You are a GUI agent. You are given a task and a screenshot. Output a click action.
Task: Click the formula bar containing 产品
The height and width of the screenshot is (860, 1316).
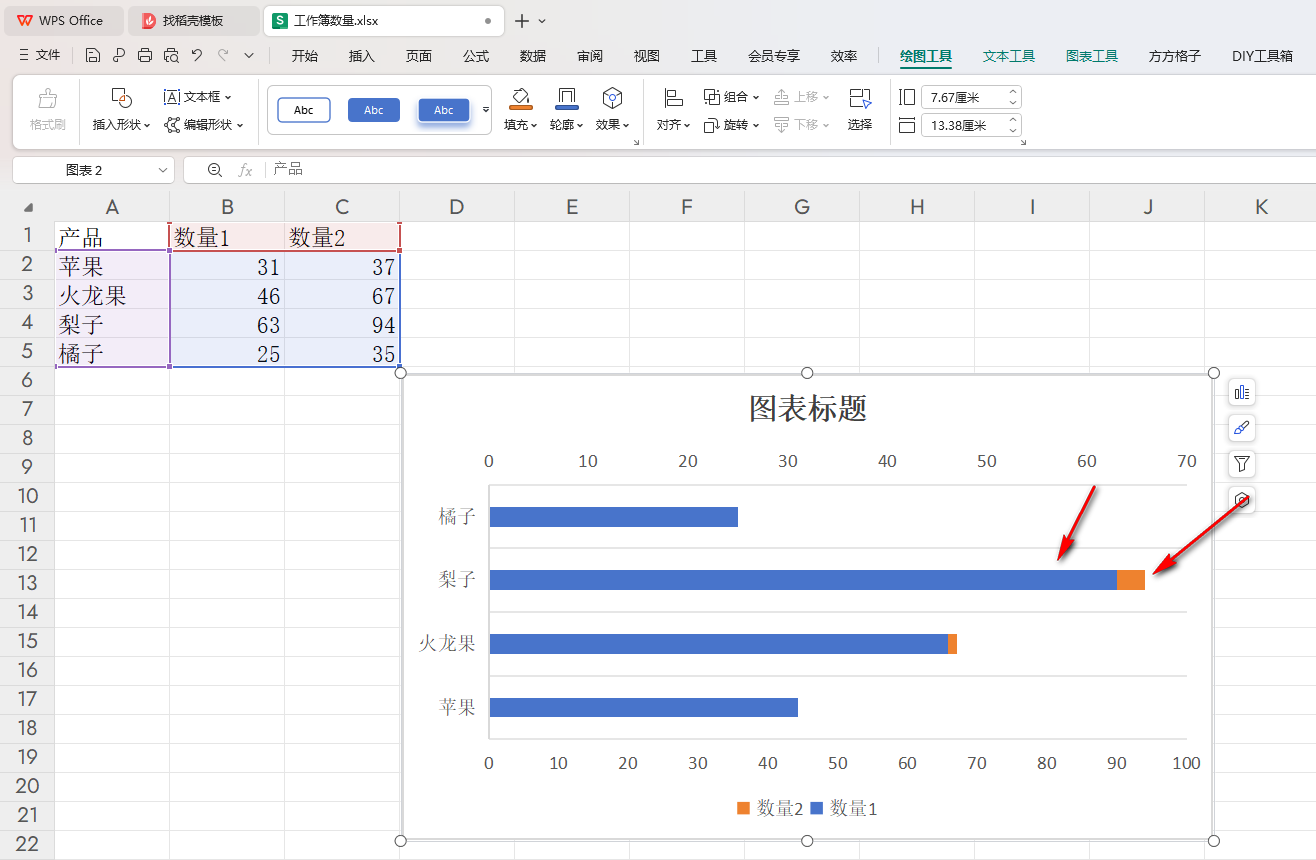pyautogui.click(x=790, y=170)
